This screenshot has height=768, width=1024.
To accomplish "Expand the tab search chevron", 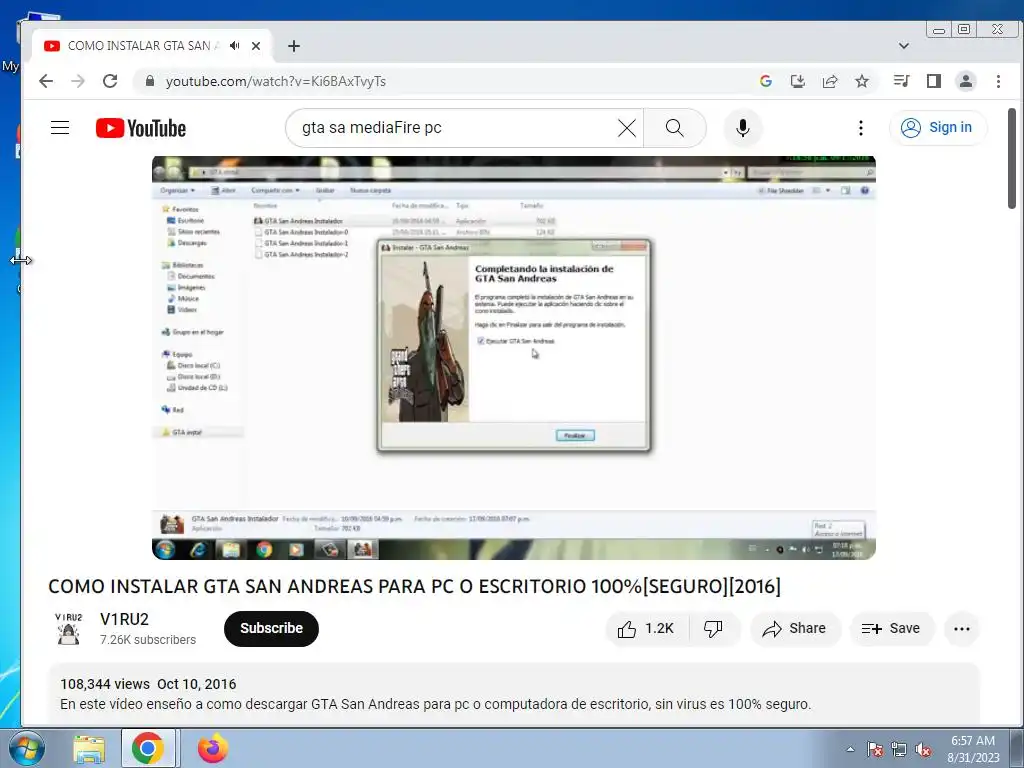I will 904,46.
